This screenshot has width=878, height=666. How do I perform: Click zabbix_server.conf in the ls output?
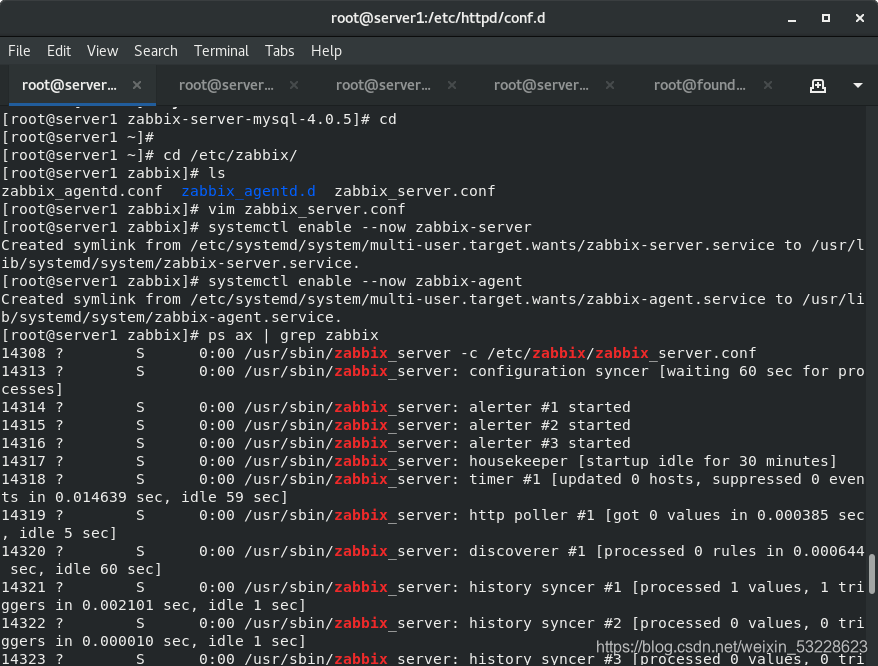[415, 191]
